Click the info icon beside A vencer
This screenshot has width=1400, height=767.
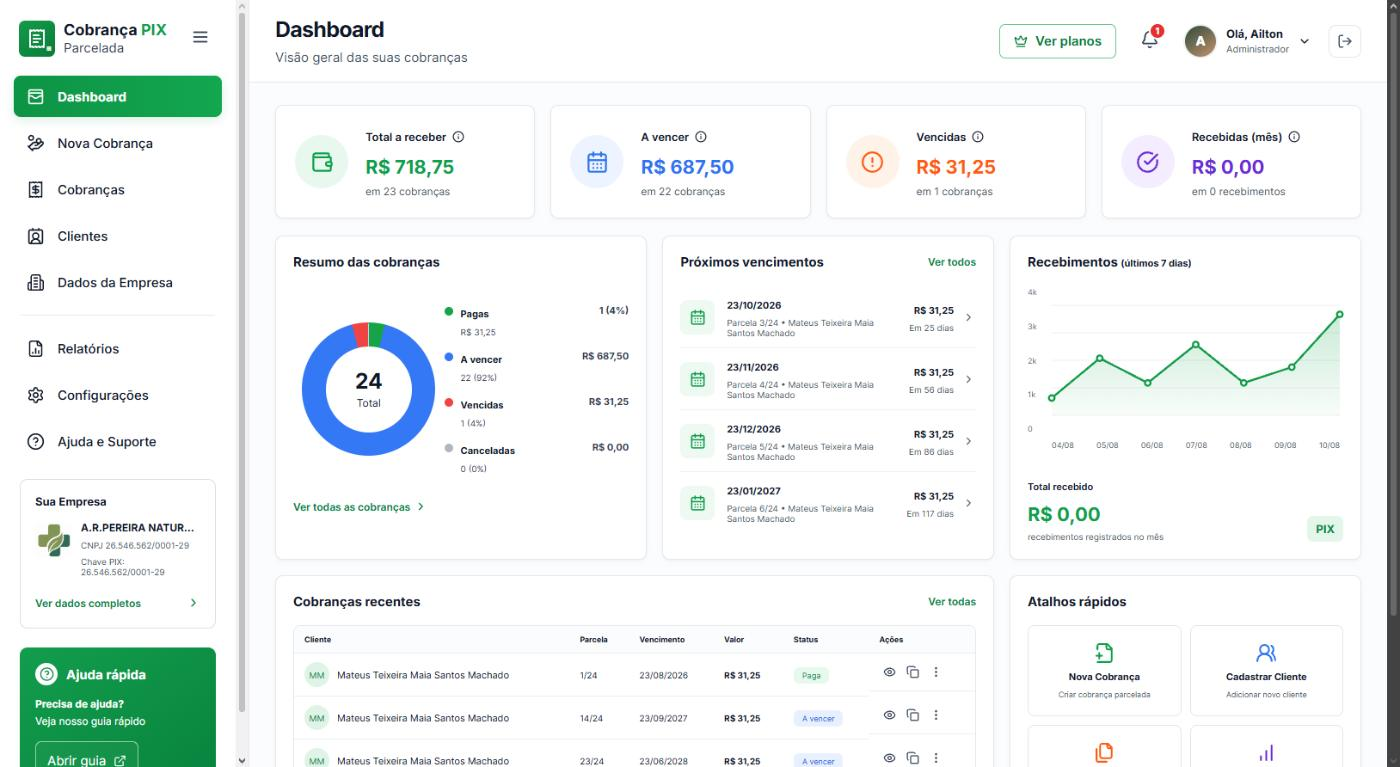pyautogui.click(x=701, y=137)
